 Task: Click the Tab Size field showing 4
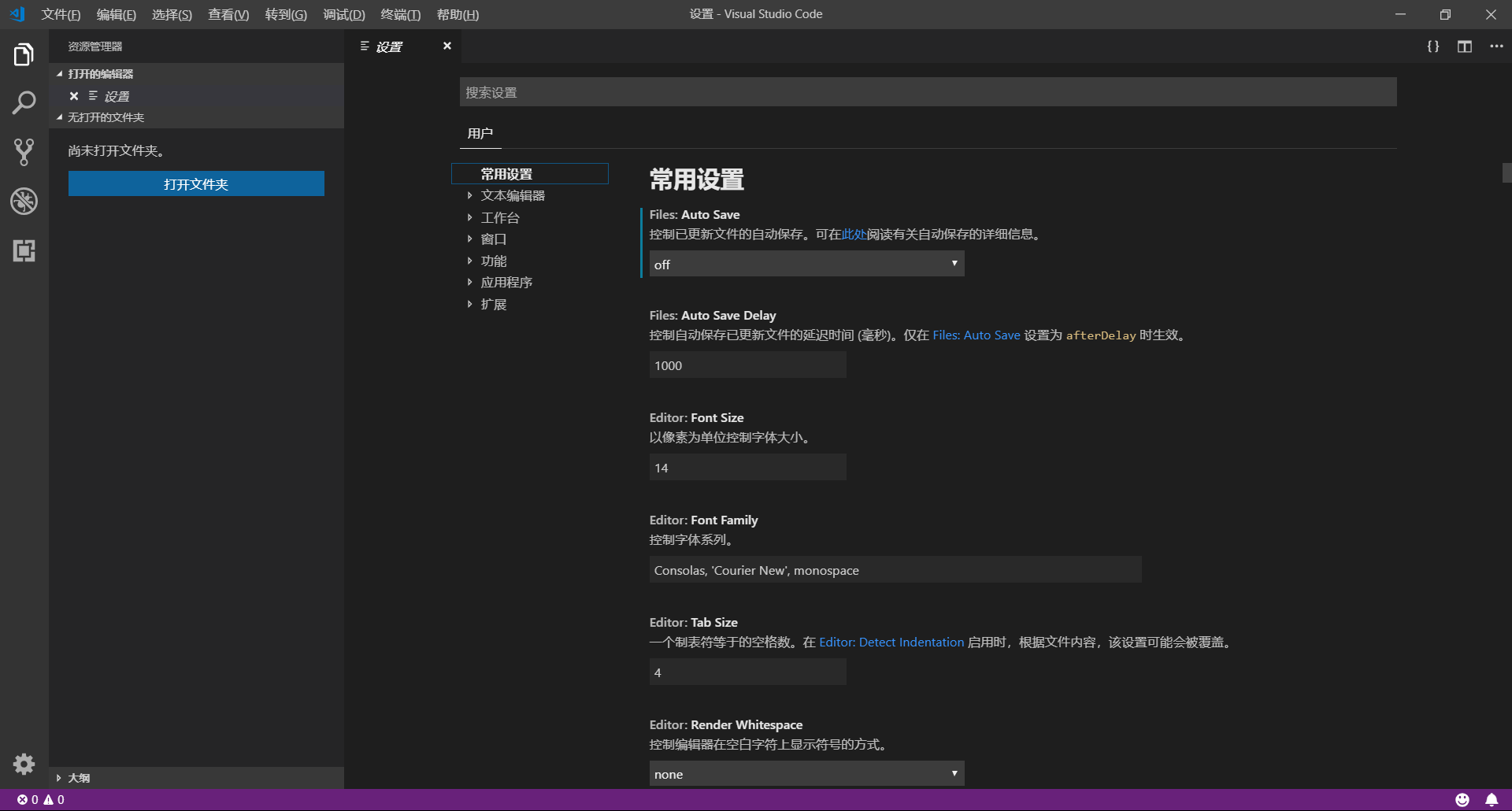tap(748, 672)
